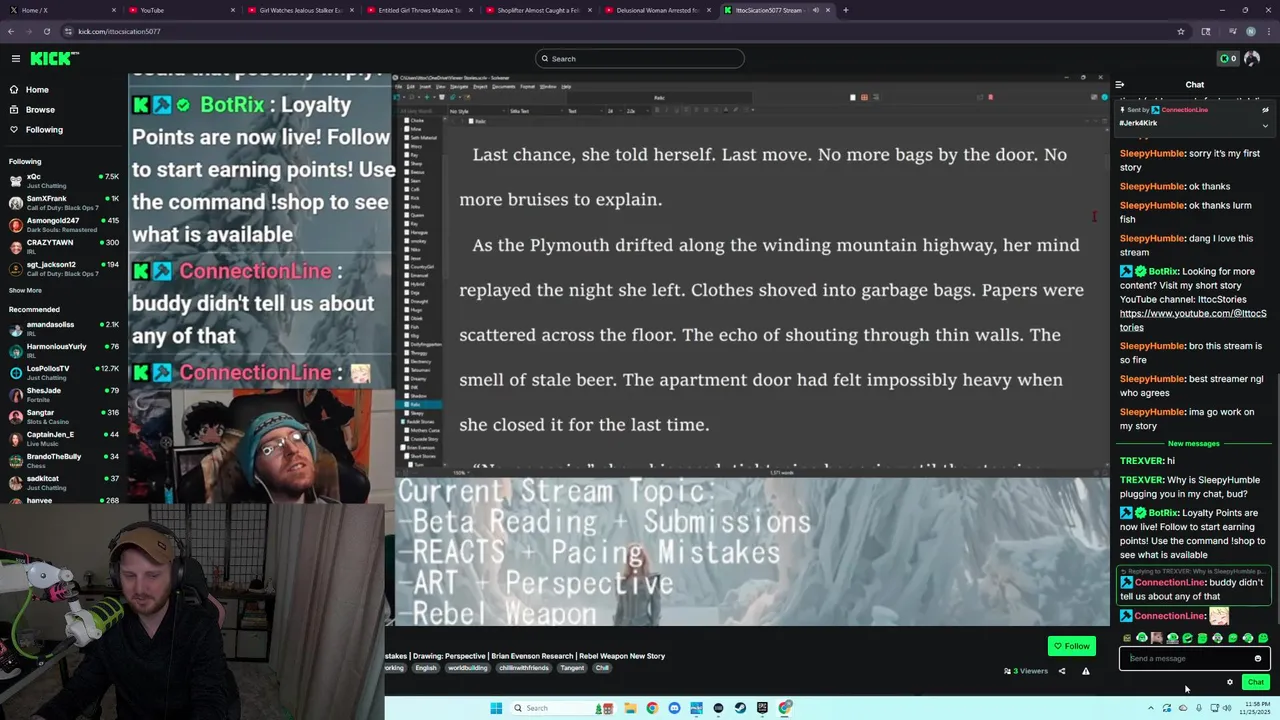The height and width of the screenshot is (720, 1280).
Task: Click the Kick search box
Action: [640, 59]
